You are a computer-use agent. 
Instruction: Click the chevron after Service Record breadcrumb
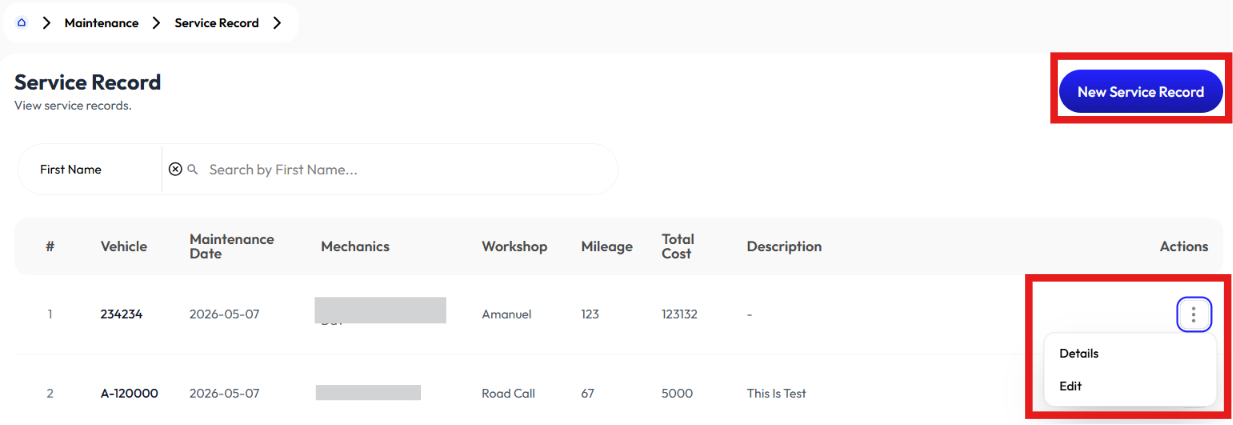[x=277, y=22]
